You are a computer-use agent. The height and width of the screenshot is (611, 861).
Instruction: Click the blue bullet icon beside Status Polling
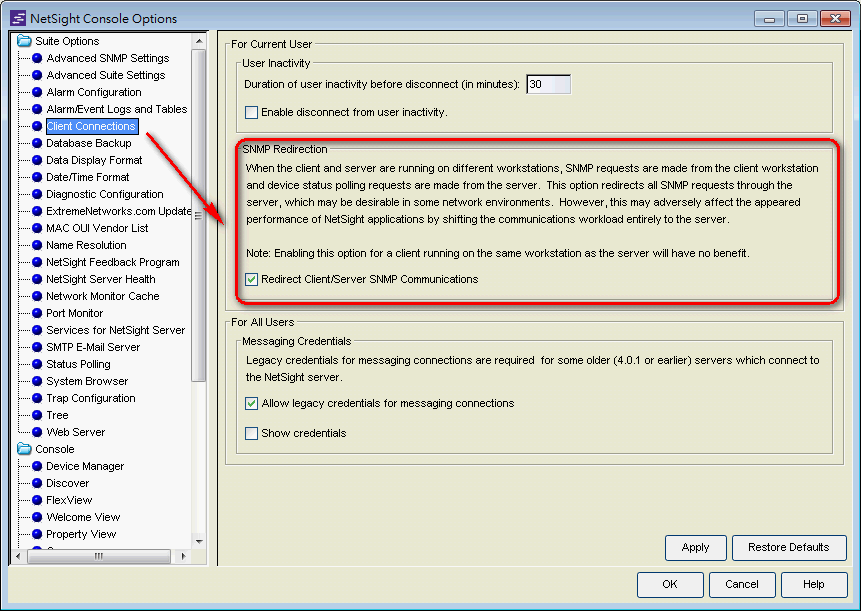pyautogui.click(x=37, y=364)
